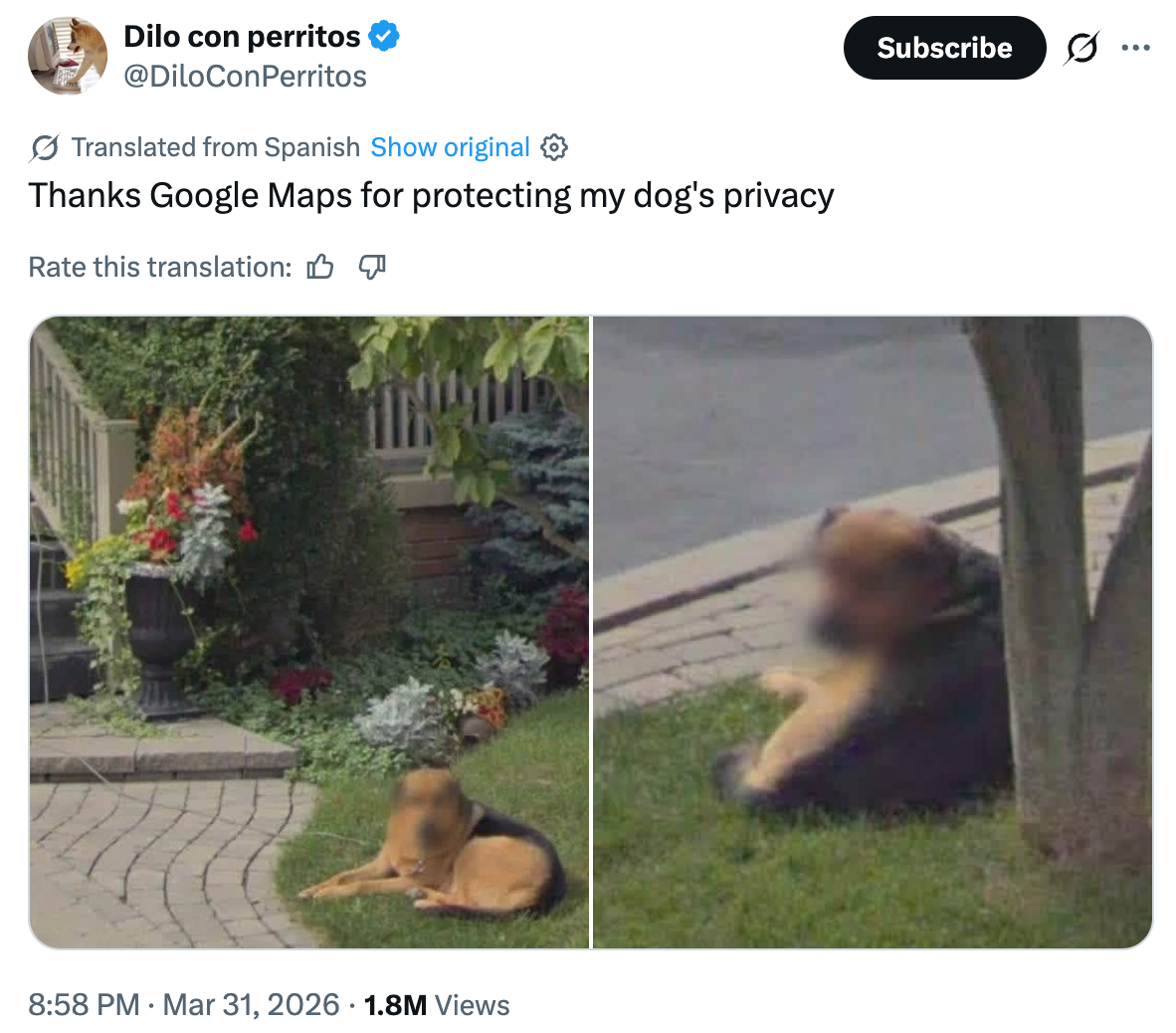Click the 1.8M Views count
The height and width of the screenshot is (1033, 1176).
(437, 1004)
